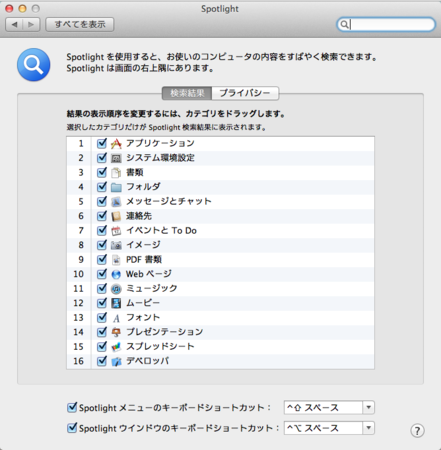
Task: Click the ミュージック music icon
Action: pos(116,289)
